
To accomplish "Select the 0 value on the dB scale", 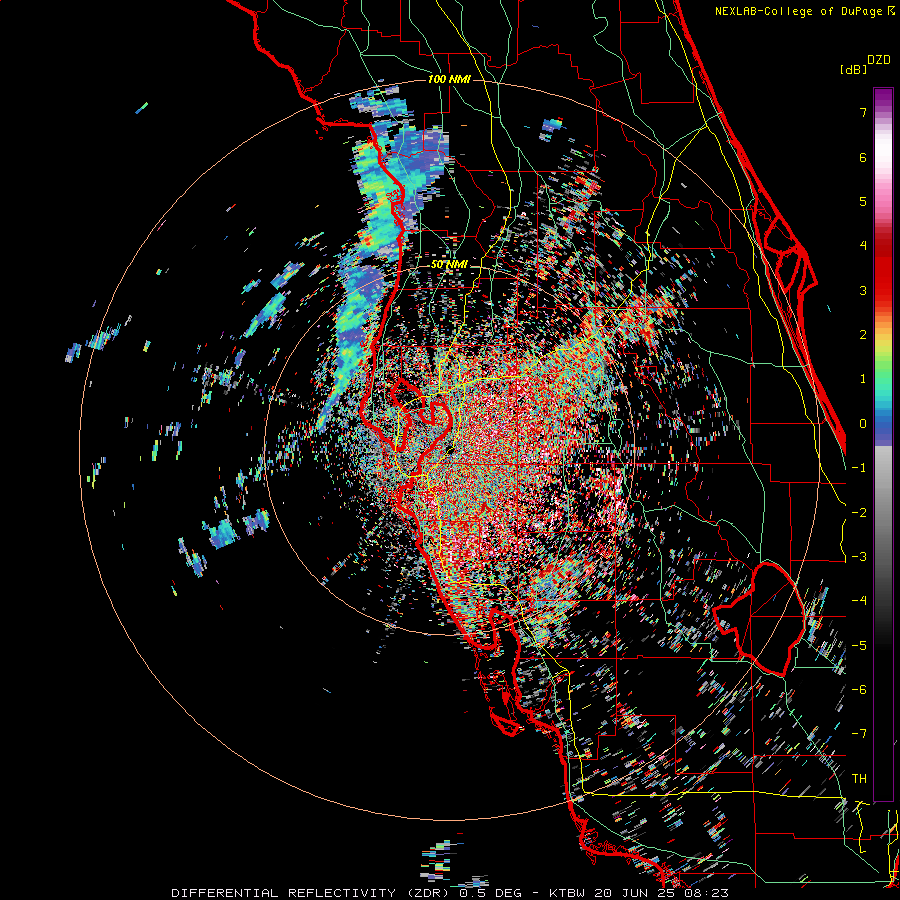I will [x=863, y=424].
